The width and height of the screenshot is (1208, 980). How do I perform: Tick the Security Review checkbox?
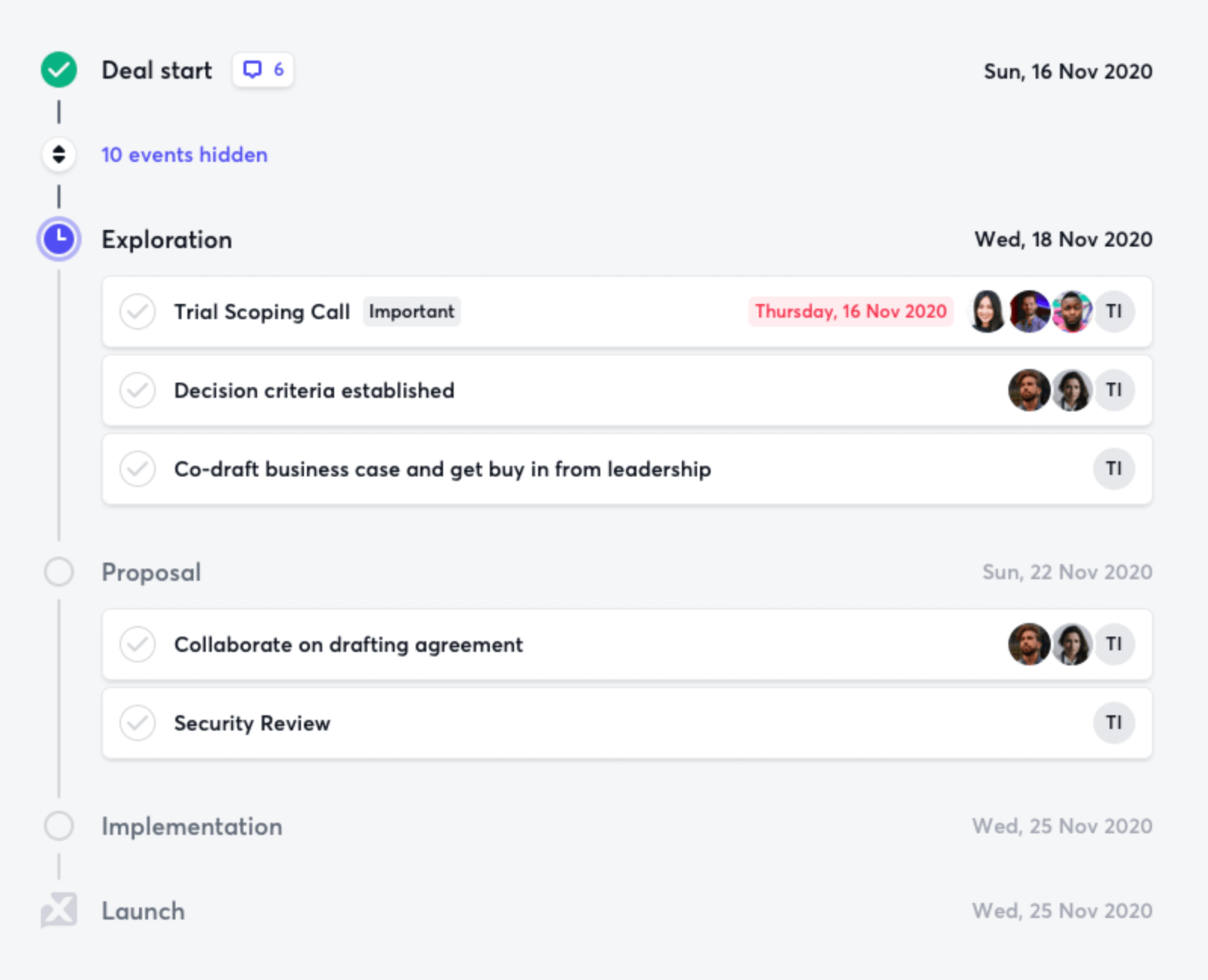click(138, 723)
